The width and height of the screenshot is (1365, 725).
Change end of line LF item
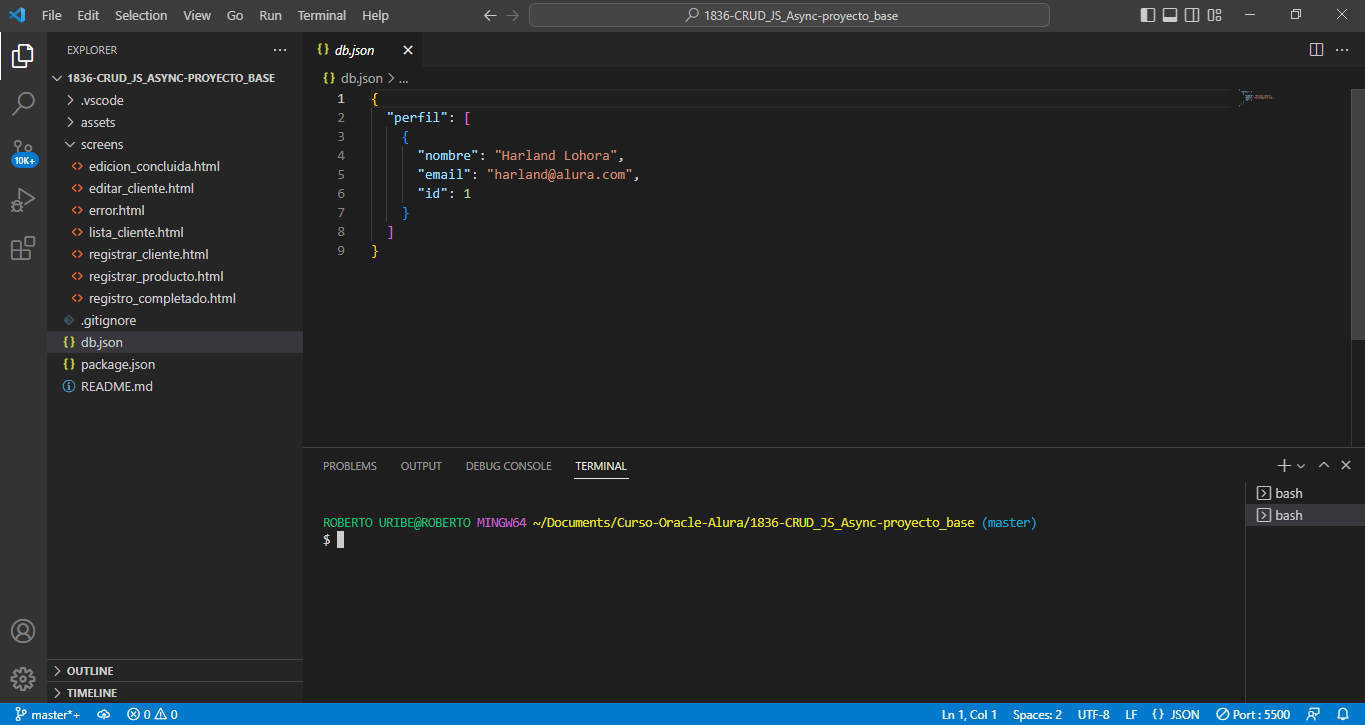point(1131,715)
